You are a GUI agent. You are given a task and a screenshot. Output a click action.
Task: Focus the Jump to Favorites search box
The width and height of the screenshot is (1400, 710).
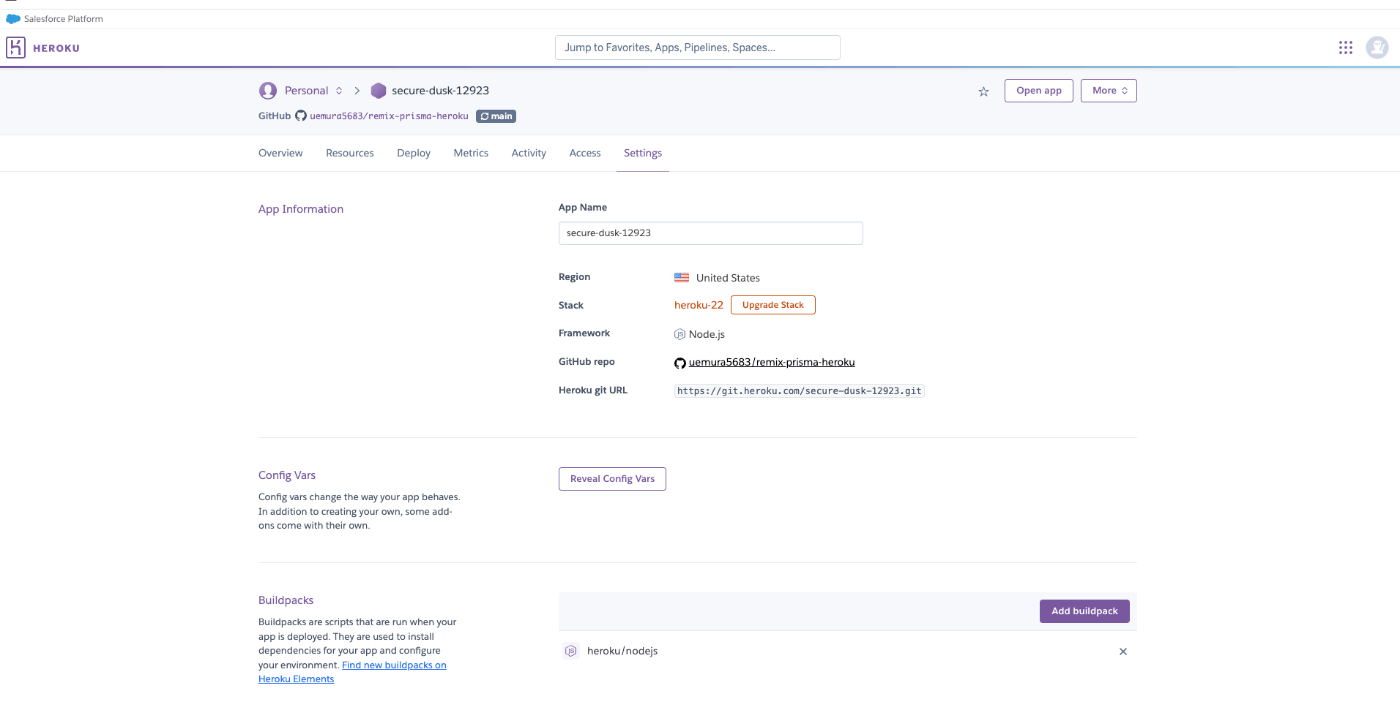coord(698,47)
